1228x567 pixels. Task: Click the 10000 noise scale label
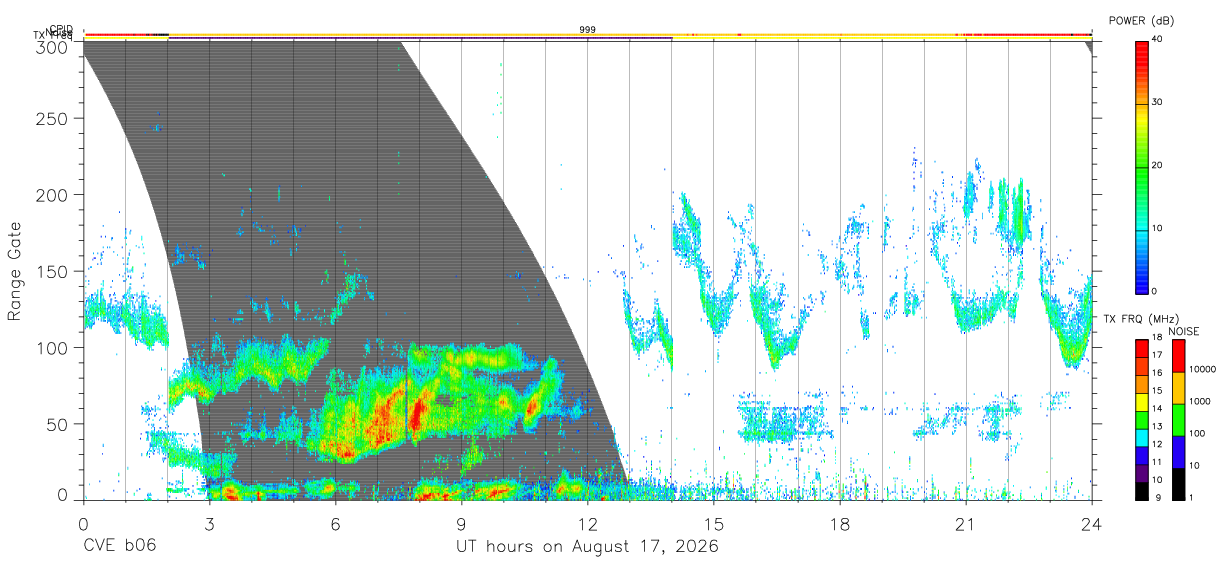coord(1202,369)
